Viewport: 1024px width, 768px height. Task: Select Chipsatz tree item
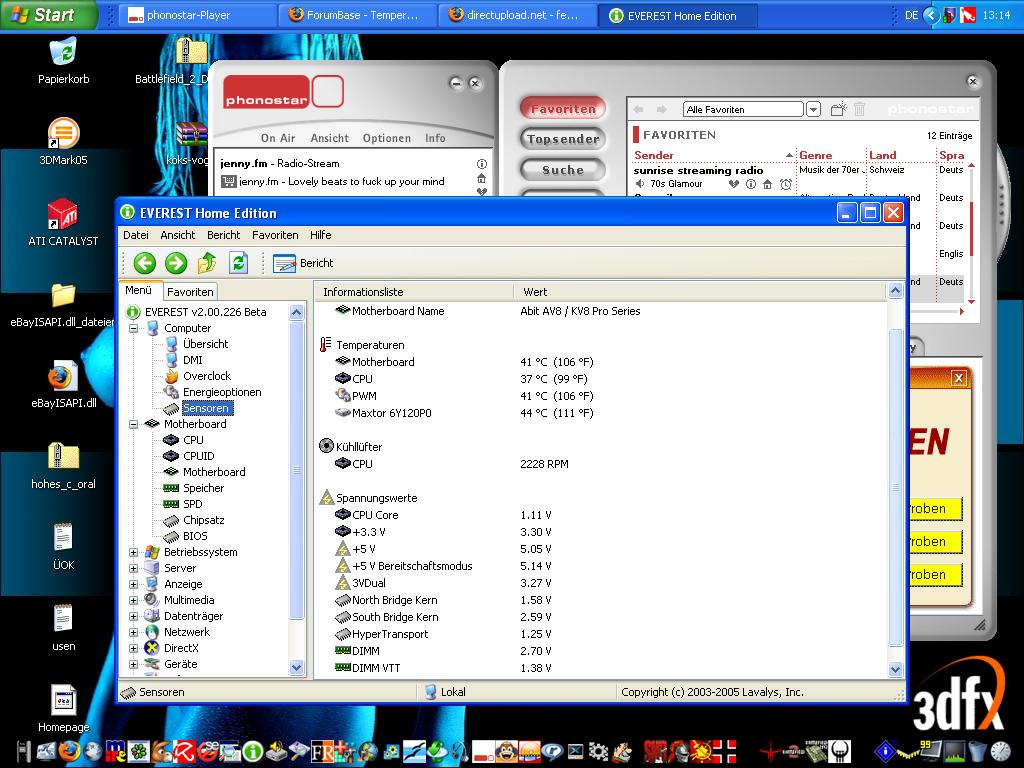[204, 520]
